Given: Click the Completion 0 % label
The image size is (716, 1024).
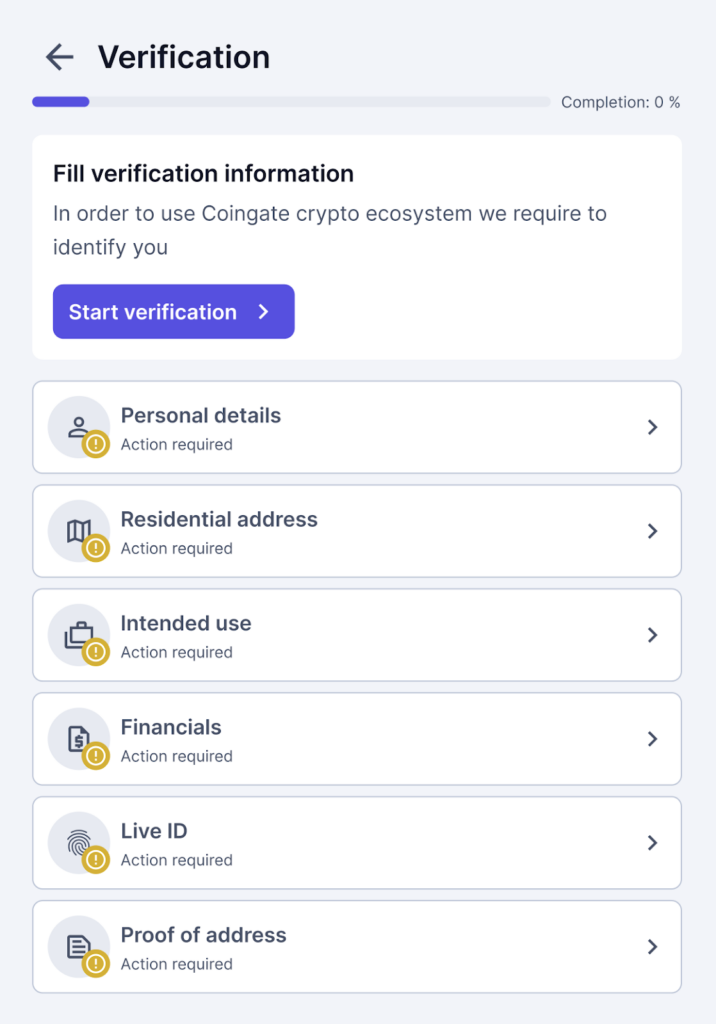Looking at the screenshot, I should point(621,103).
